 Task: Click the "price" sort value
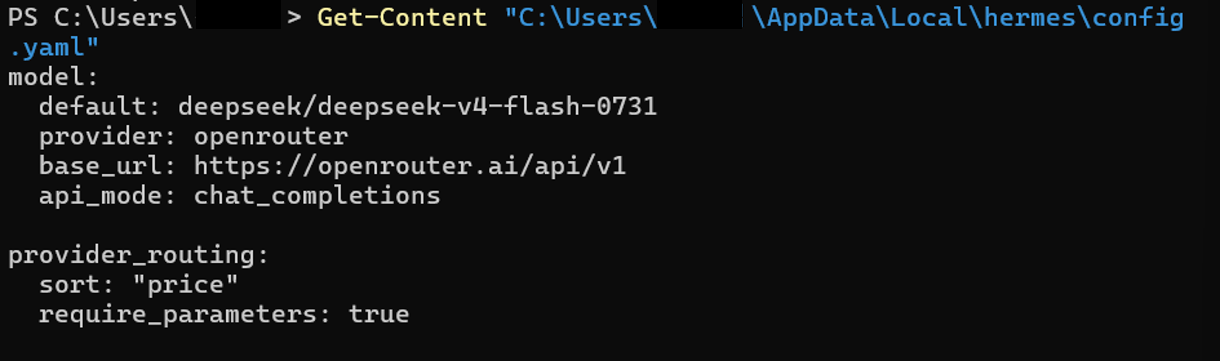186,284
